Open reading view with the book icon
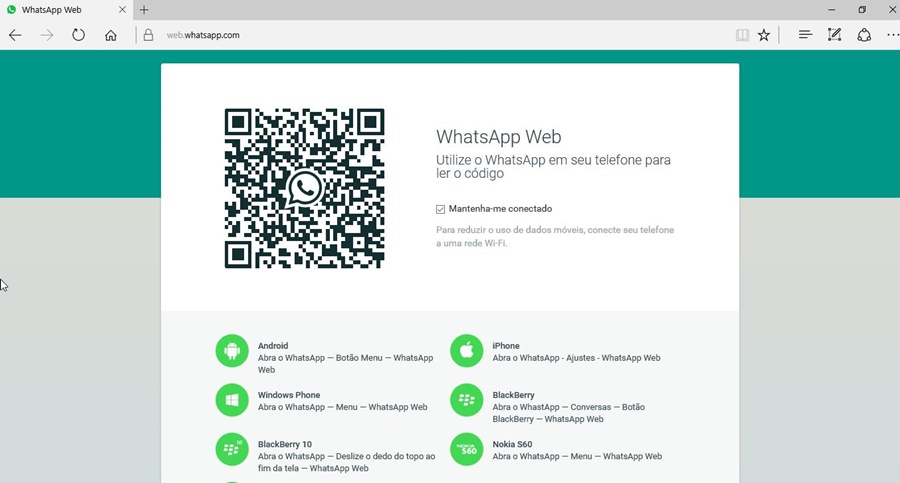The width and height of the screenshot is (900, 483). tap(742, 35)
